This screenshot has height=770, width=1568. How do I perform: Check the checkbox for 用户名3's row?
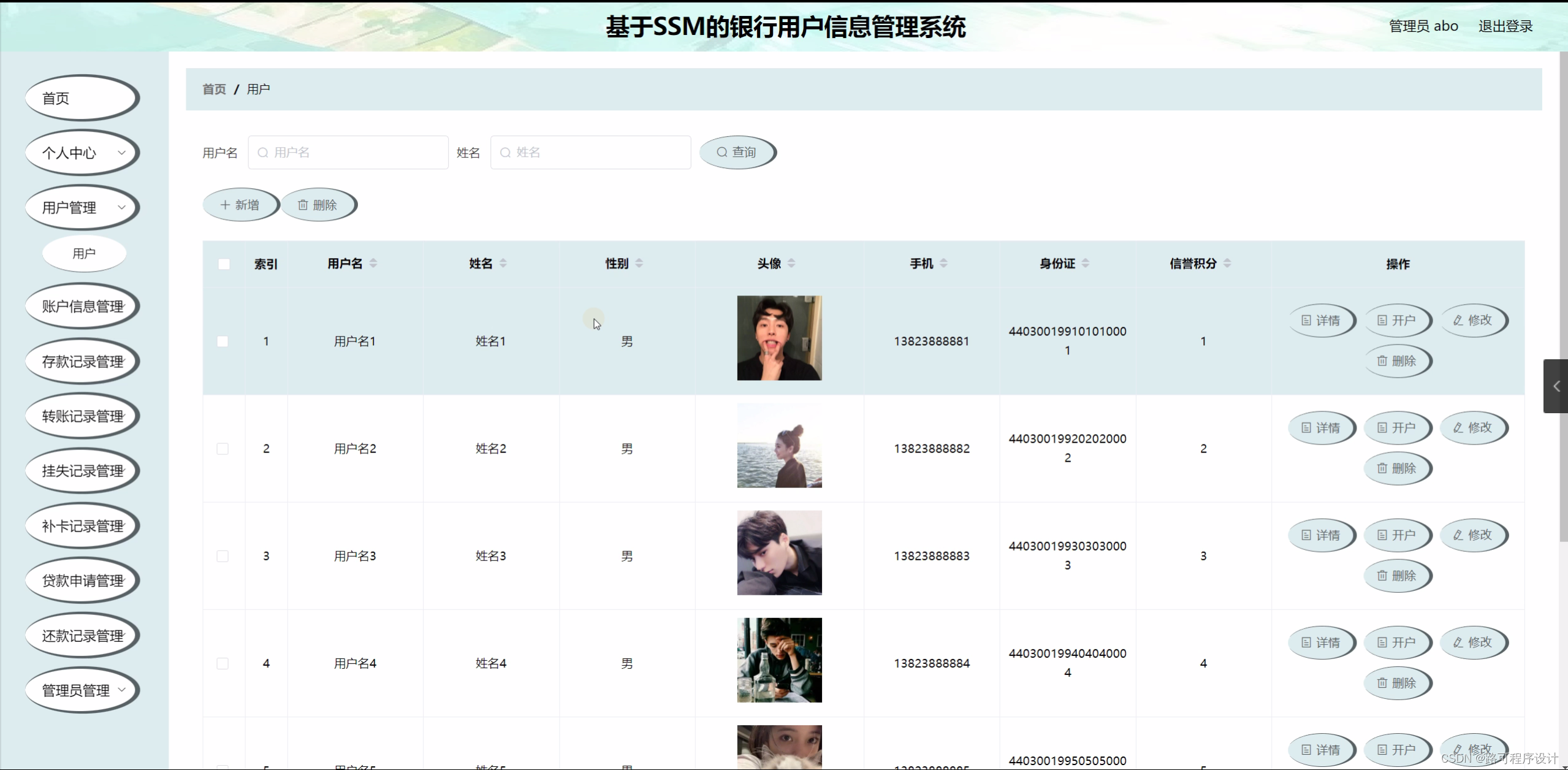223,556
